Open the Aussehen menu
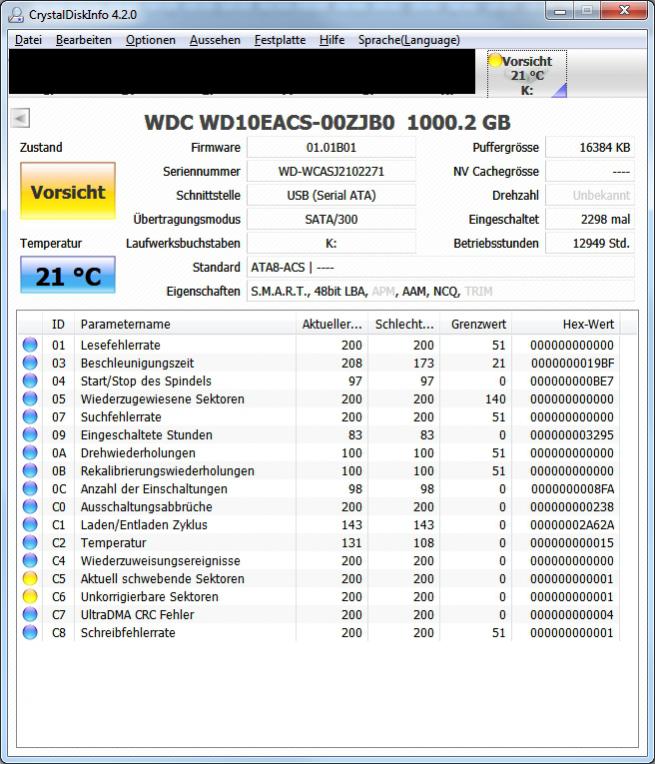655x764 pixels. (215, 40)
